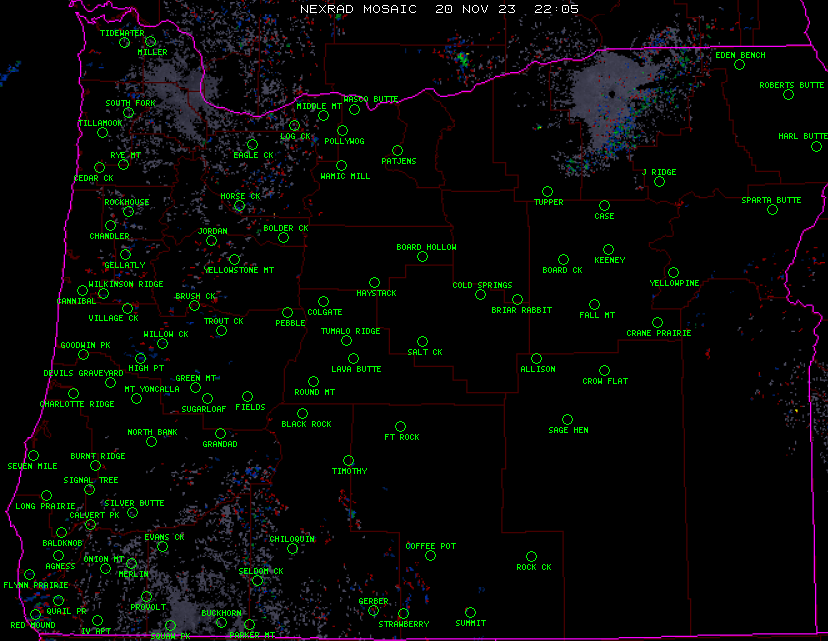Screen dimensions: 828x641
Task: Click the Summit station circle marker
Action: pyautogui.click(x=470, y=613)
